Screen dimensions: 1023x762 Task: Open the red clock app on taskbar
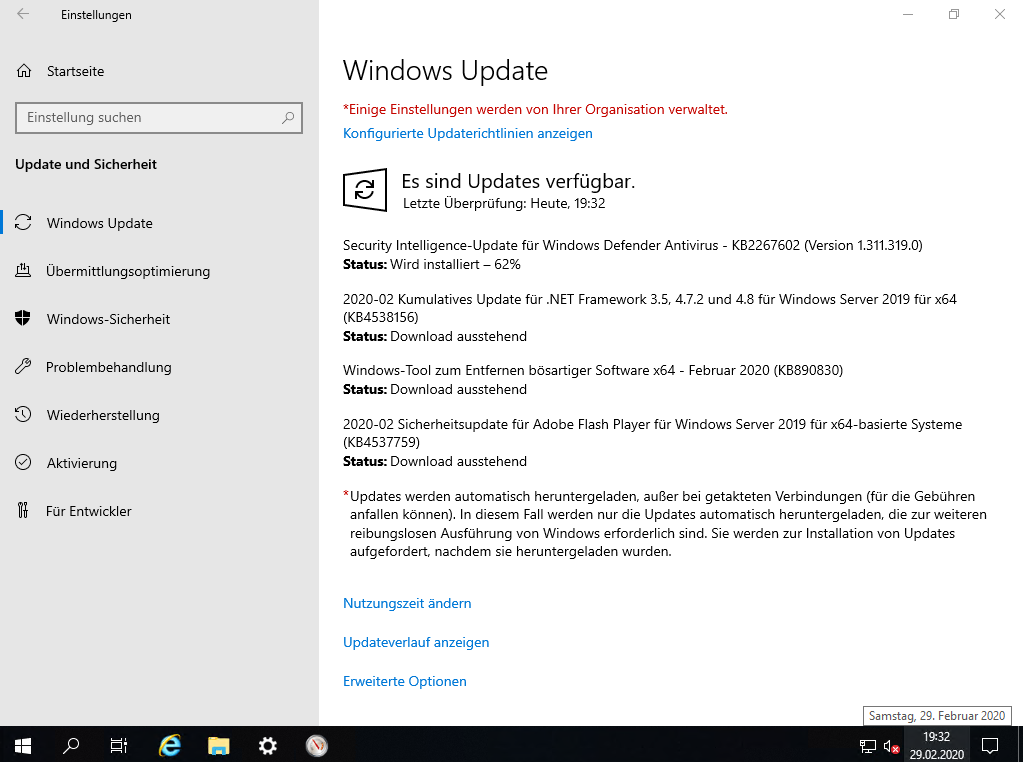point(316,745)
